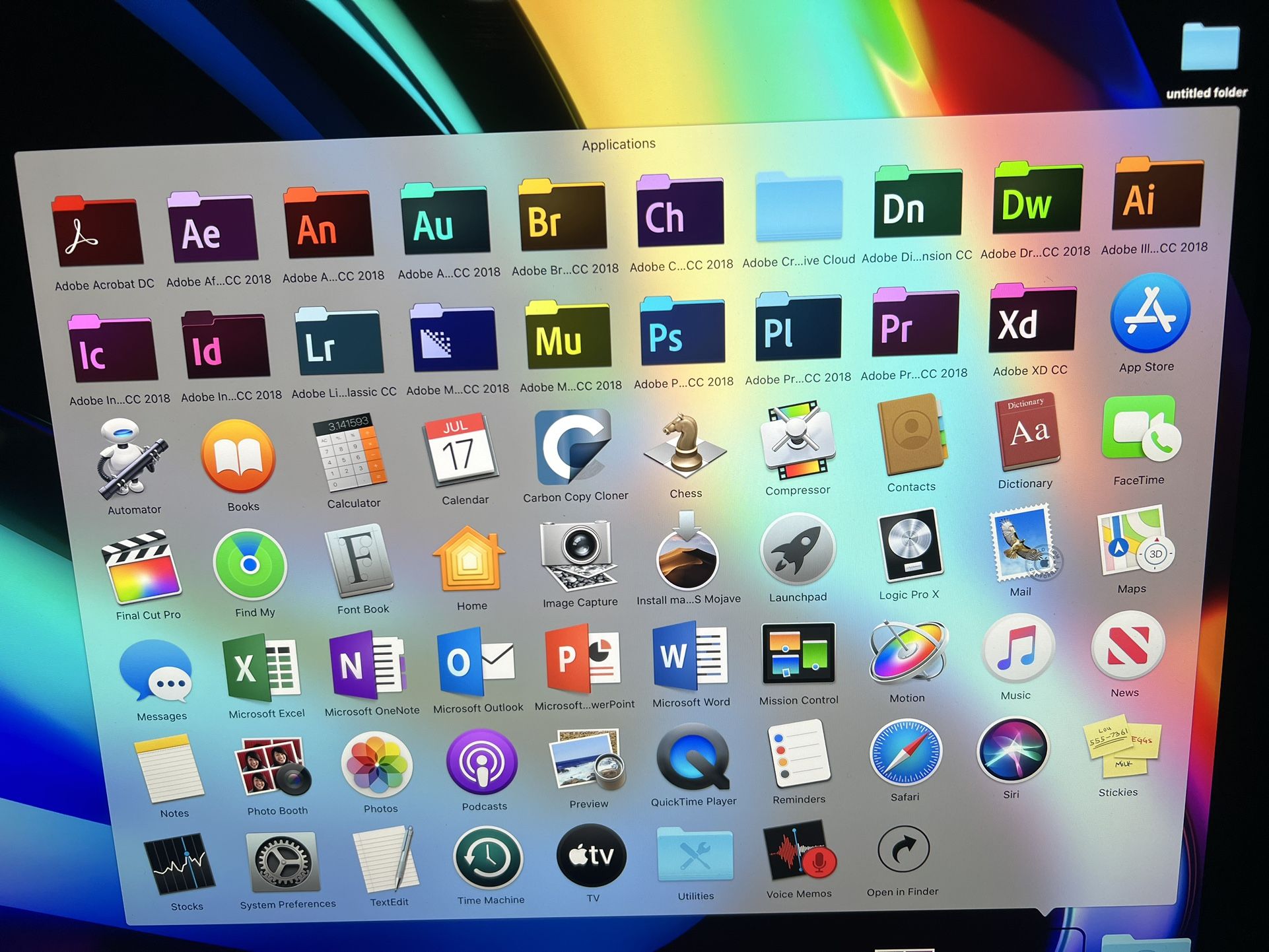Open the Adobe Illustrator 'Ai' folder
The width and height of the screenshot is (1269, 952).
(x=1158, y=193)
